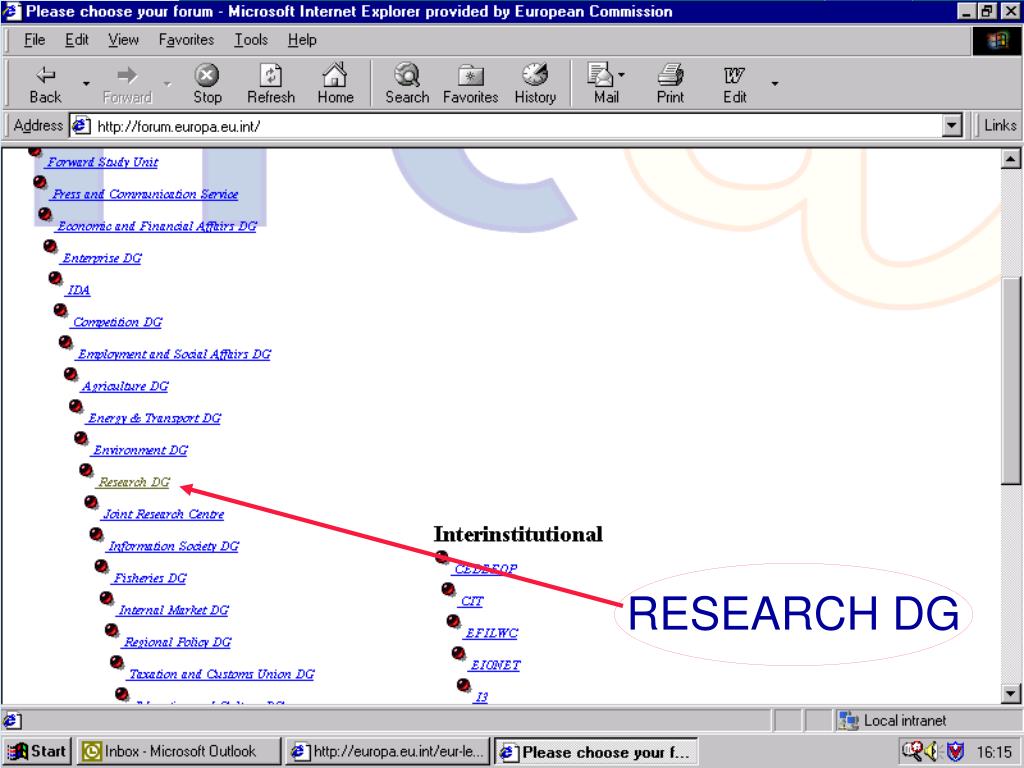The image size is (1024, 768).
Task: Open the Search pane icon
Action: tap(407, 84)
